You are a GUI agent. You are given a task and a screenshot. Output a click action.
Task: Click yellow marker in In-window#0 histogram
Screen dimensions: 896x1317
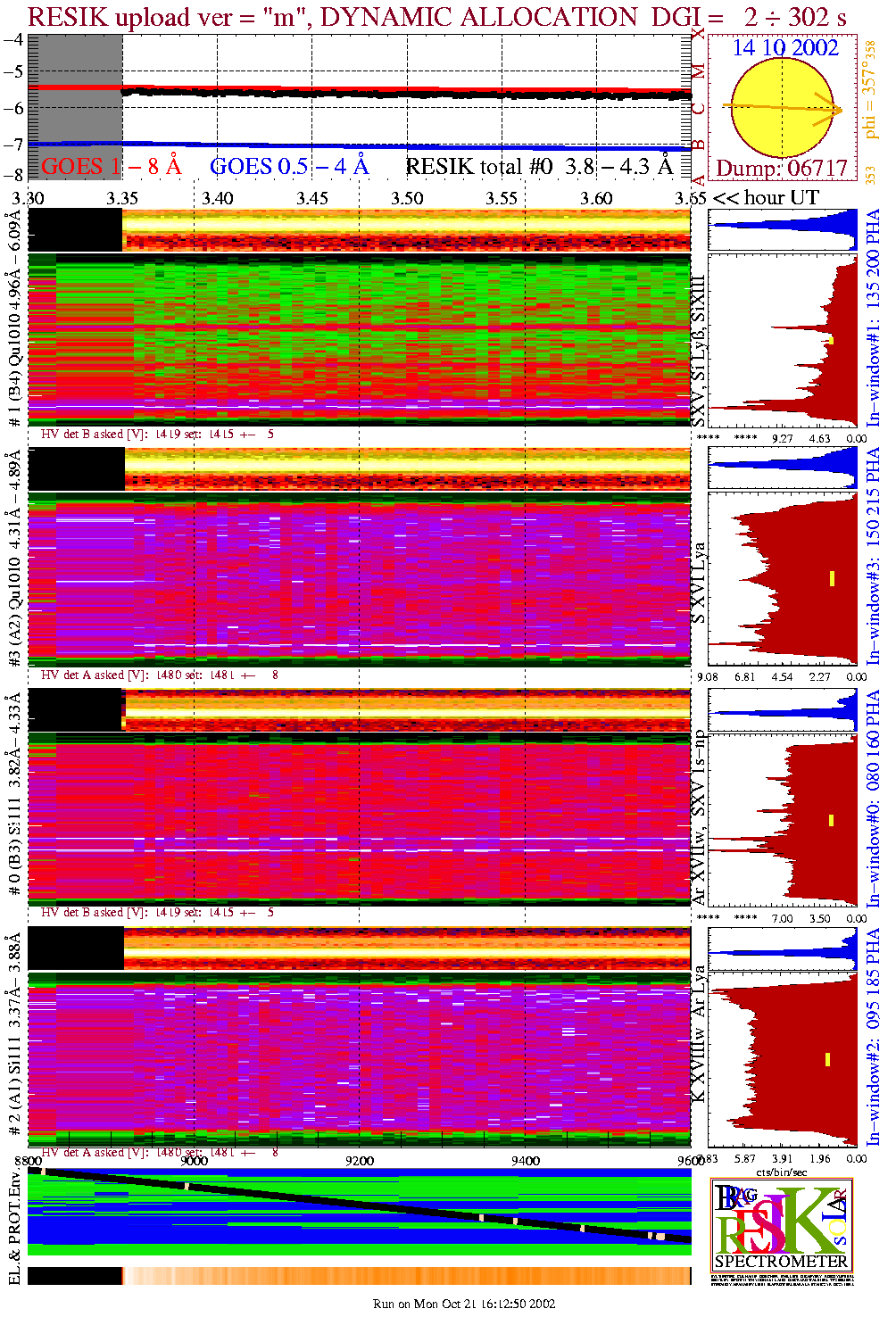click(832, 820)
